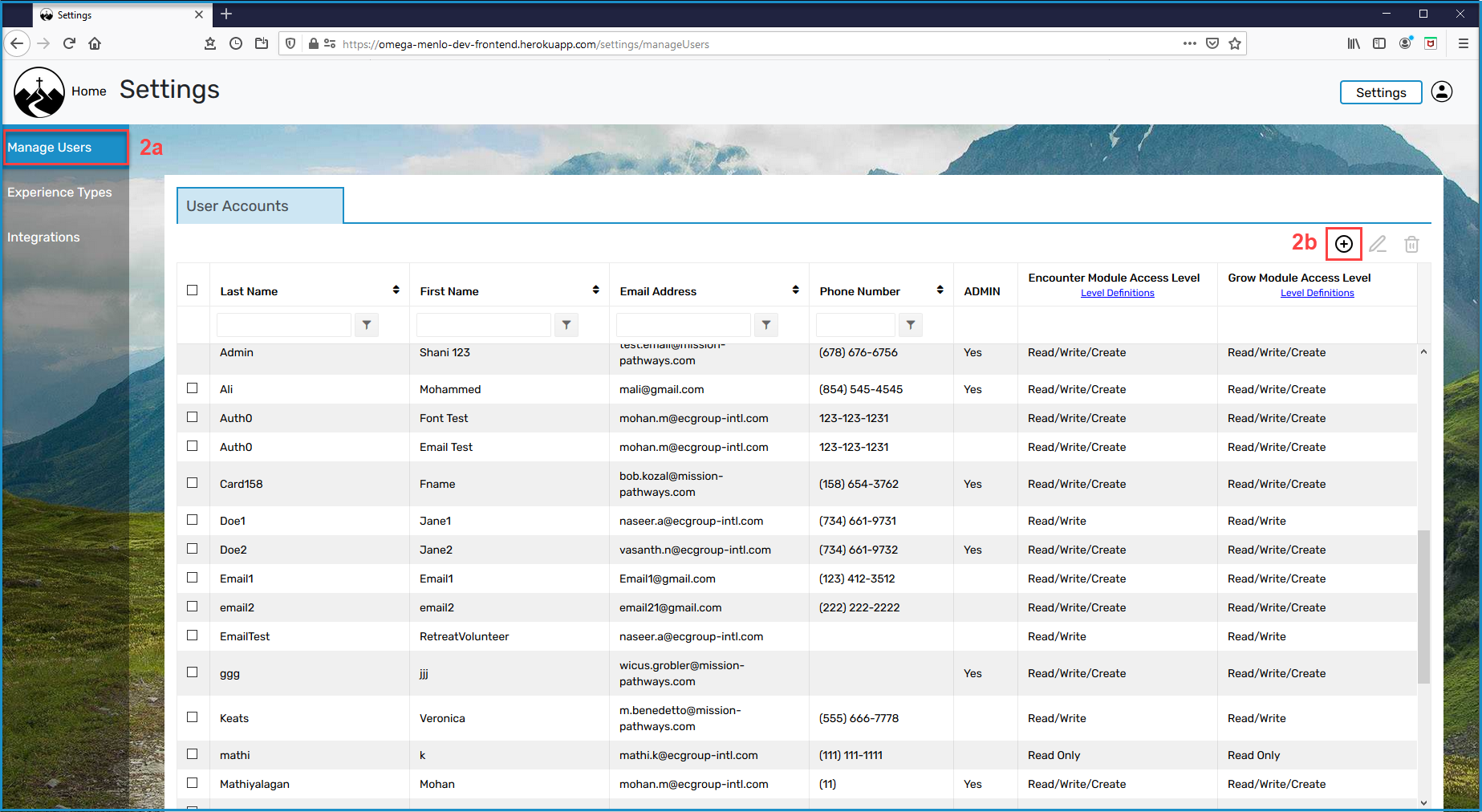This screenshot has width=1482, height=812.
Task: Click the add user plus icon
Action: (x=1344, y=244)
